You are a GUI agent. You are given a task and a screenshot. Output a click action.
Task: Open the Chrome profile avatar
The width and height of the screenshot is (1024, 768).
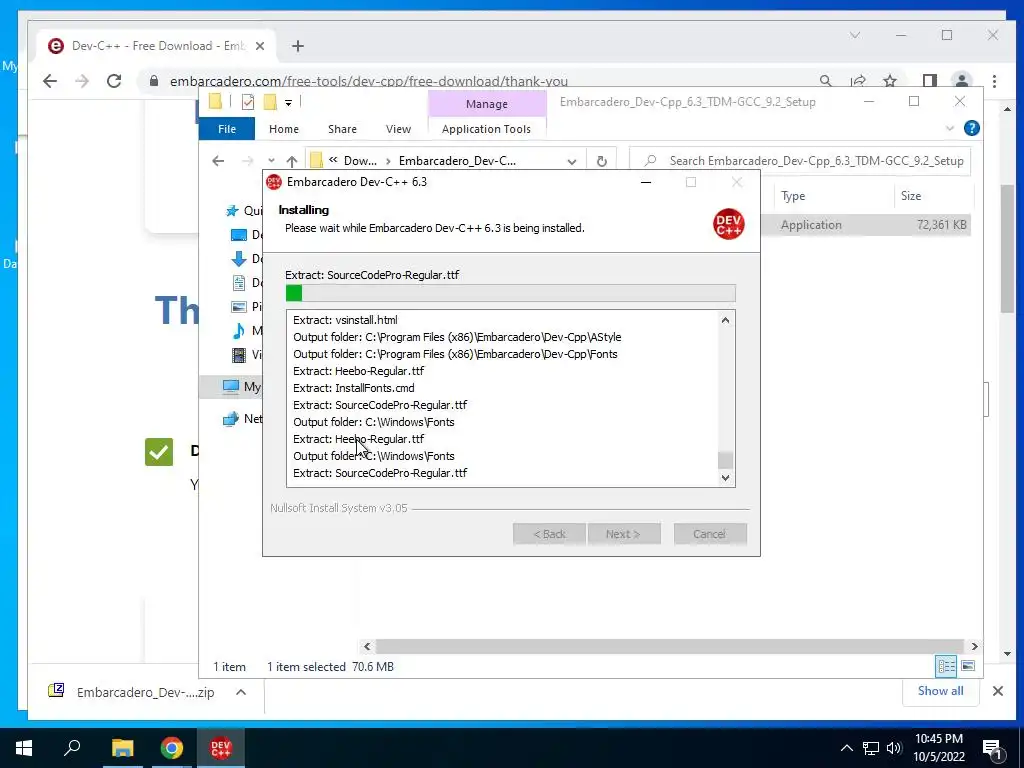(x=961, y=81)
